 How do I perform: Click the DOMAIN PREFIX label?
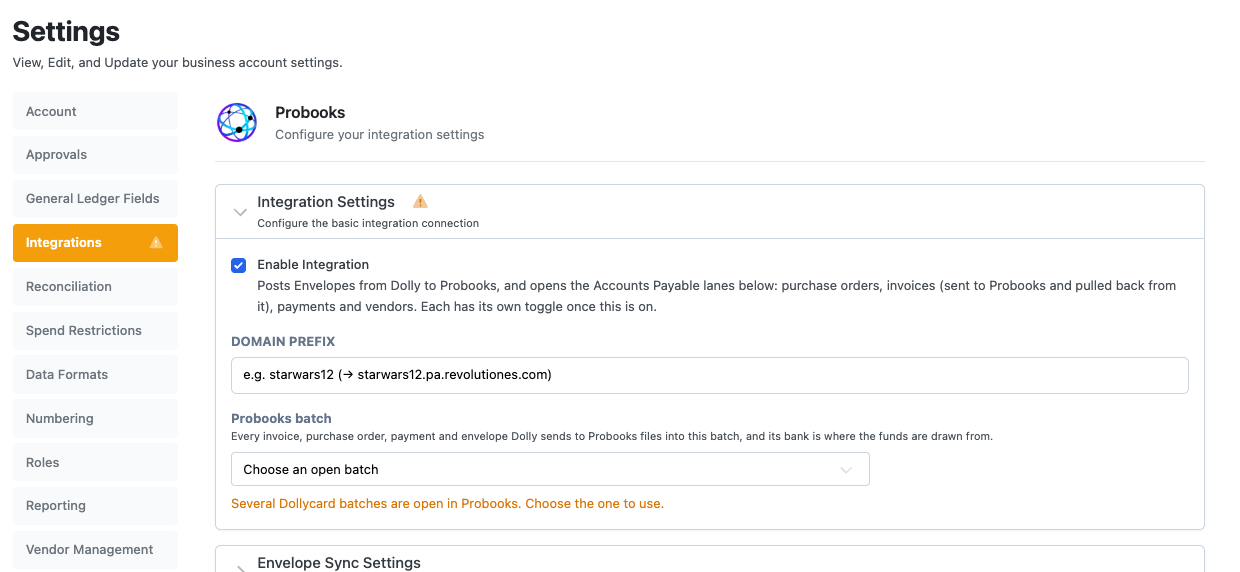[283, 342]
